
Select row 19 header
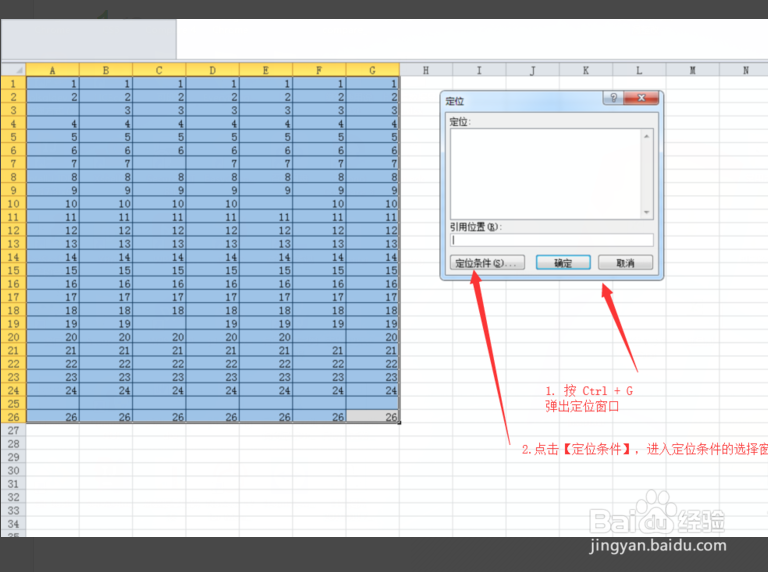point(13,324)
